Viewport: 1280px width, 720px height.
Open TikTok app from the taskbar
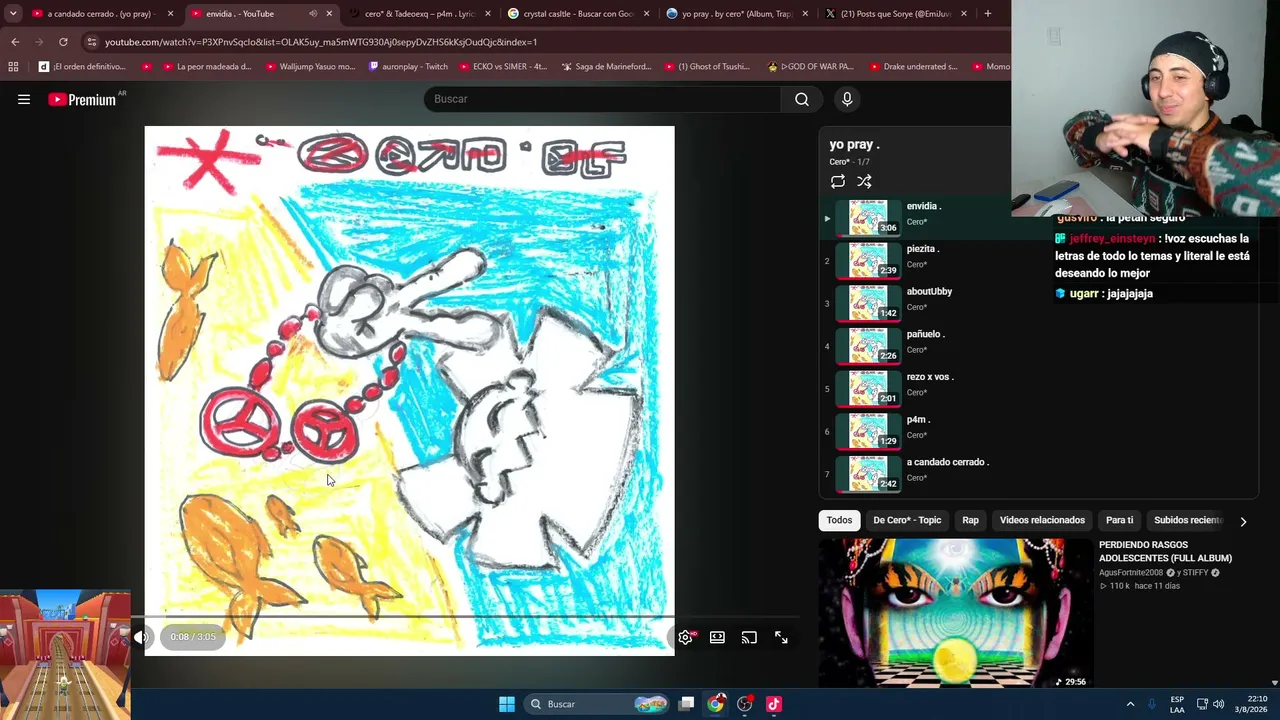click(773, 704)
